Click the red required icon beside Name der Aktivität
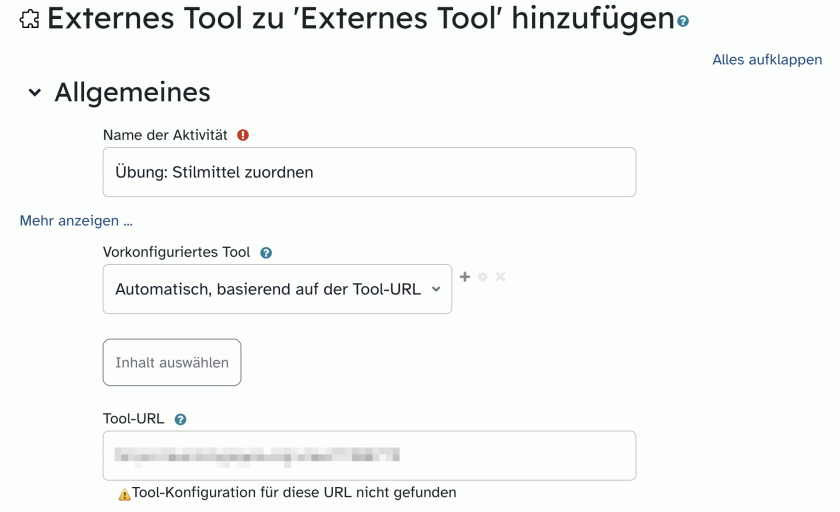The width and height of the screenshot is (840, 512). point(243,135)
